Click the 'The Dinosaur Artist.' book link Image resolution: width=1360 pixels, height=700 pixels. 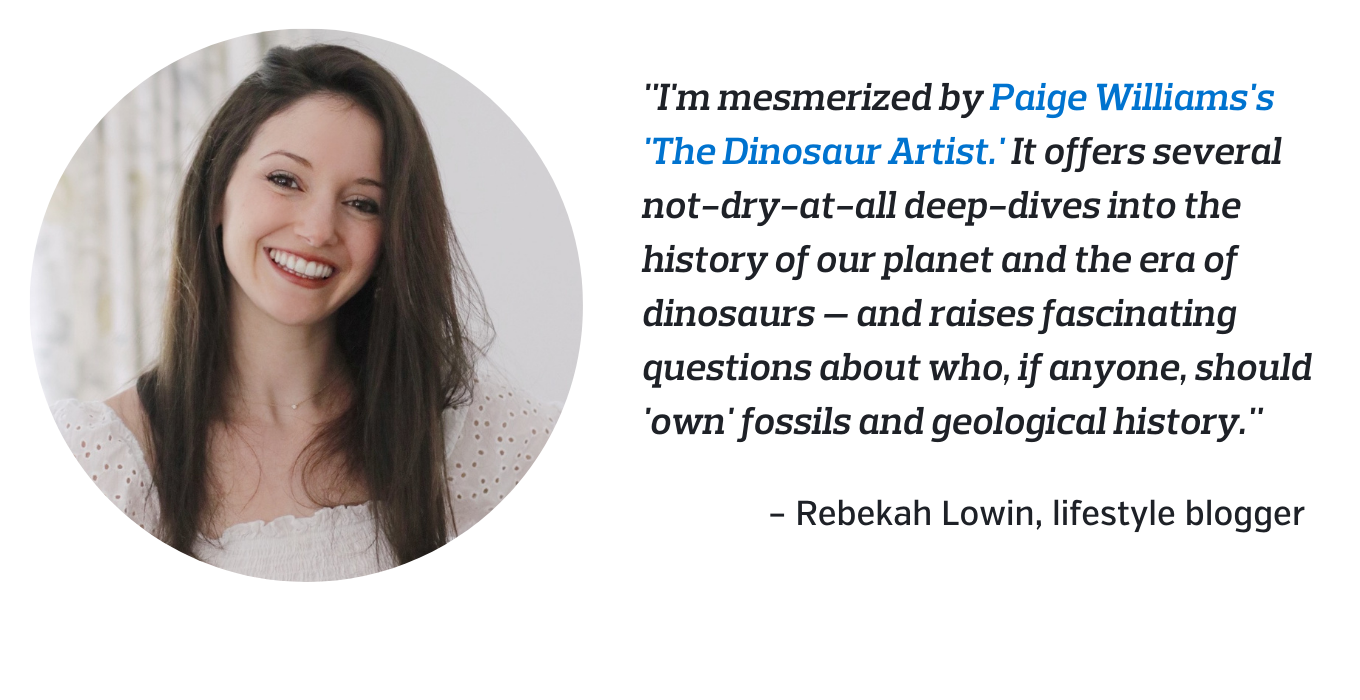824,152
